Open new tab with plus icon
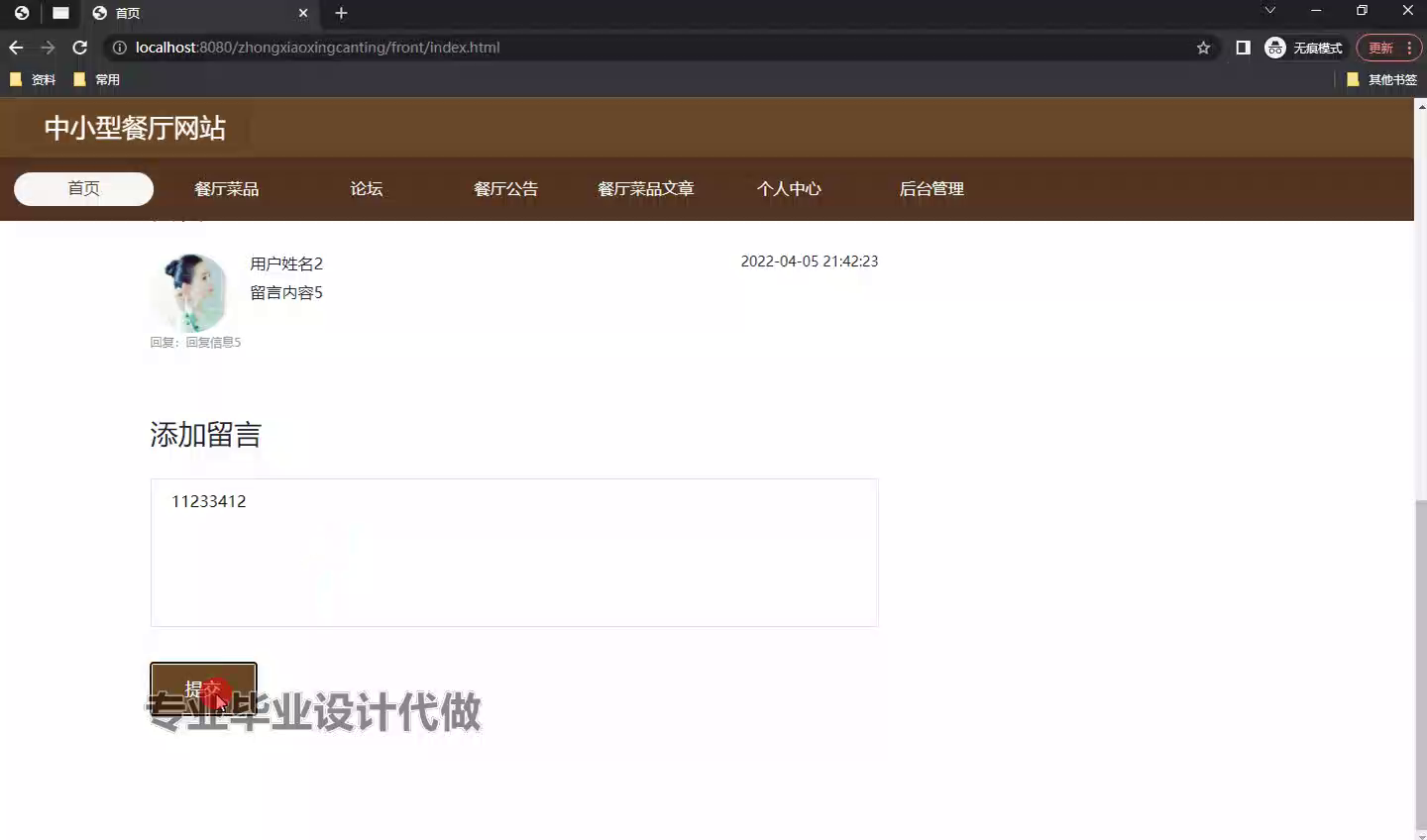The height and width of the screenshot is (840, 1427). 341,13
